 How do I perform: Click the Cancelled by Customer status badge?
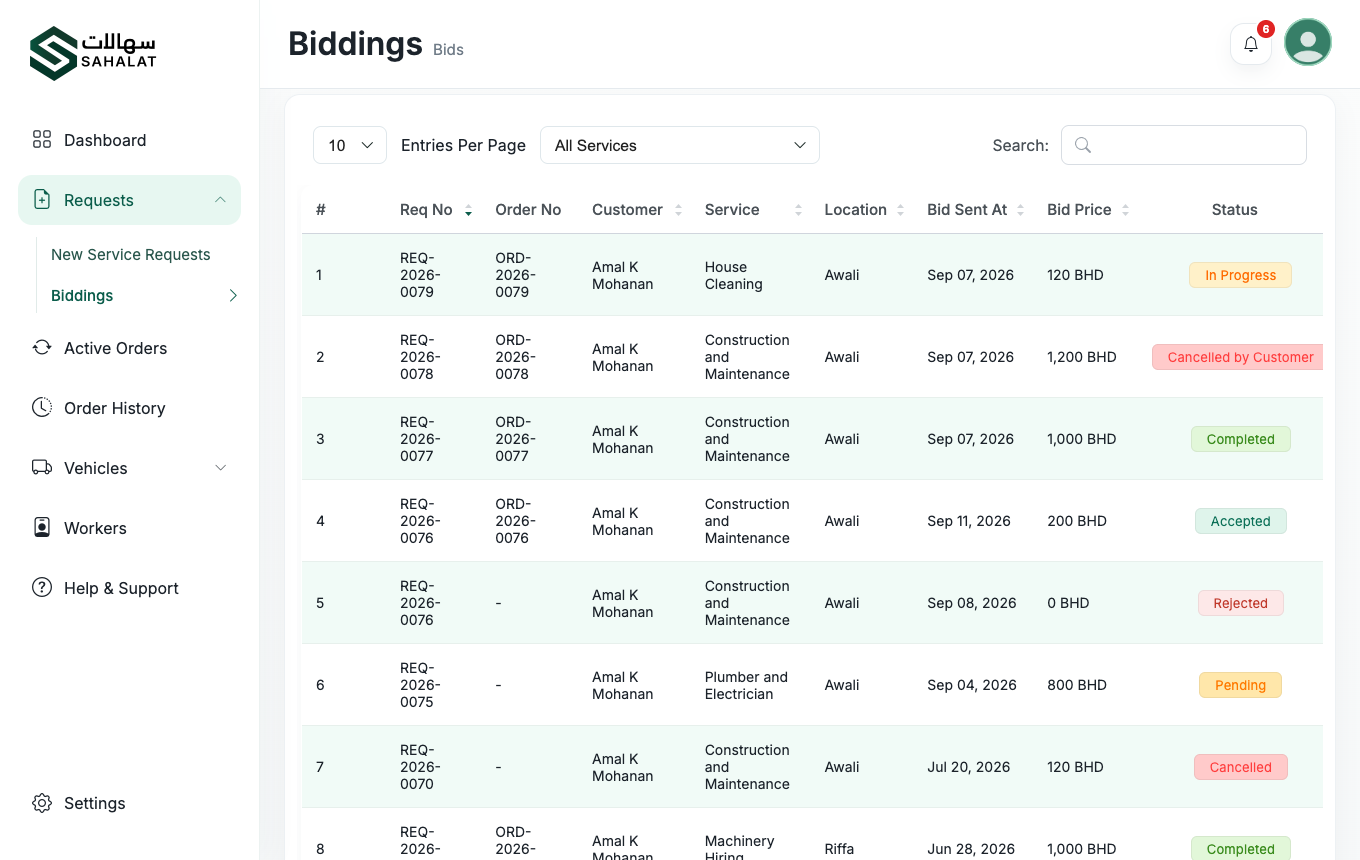click(x=1240, y=357)
